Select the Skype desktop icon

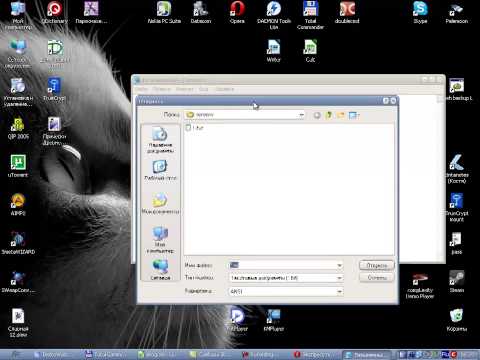pyautogui.click(x=420, y=13)
